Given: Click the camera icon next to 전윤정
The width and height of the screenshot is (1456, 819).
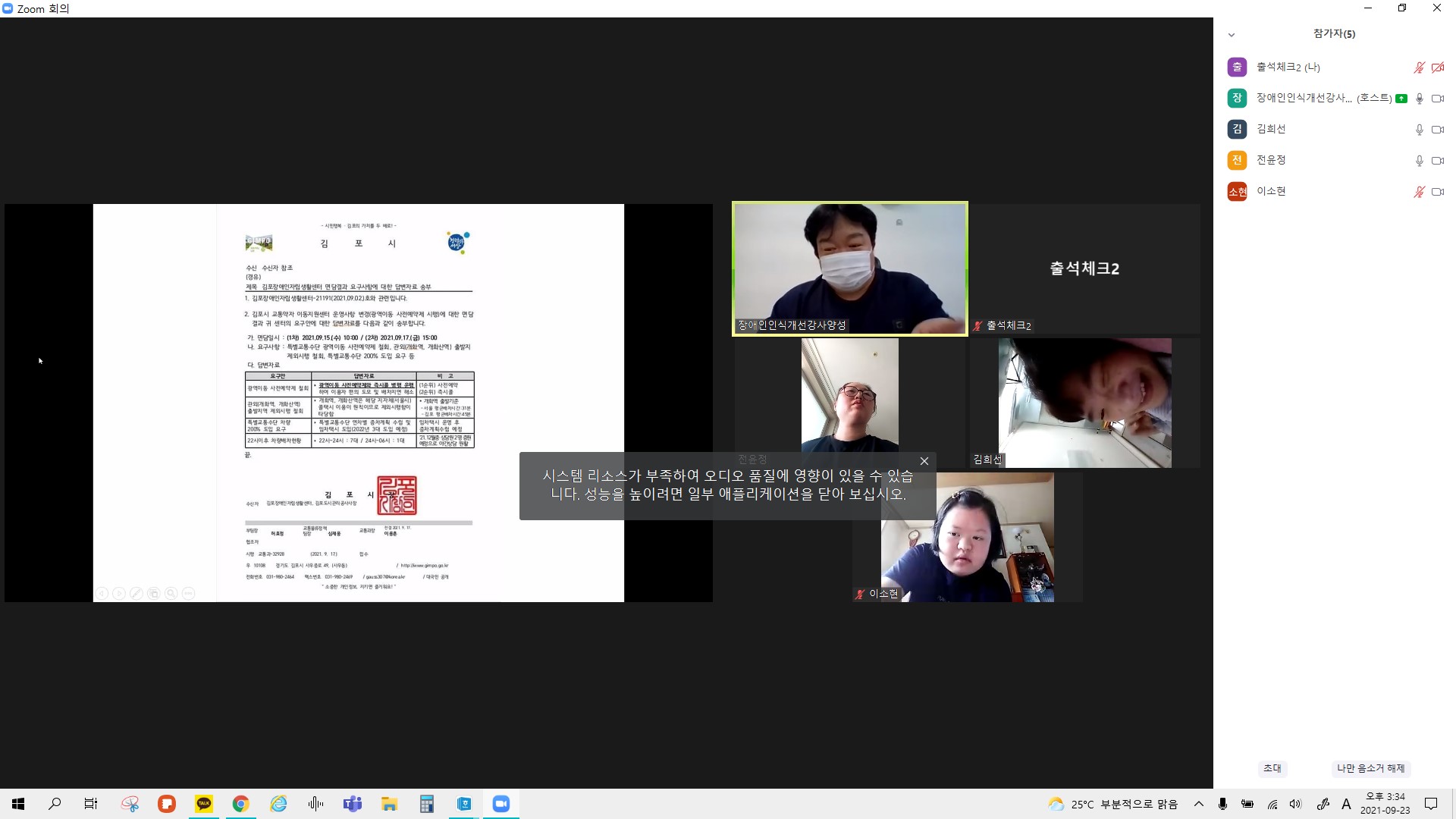Looking at the screenshot, I should pos(1437,161).
